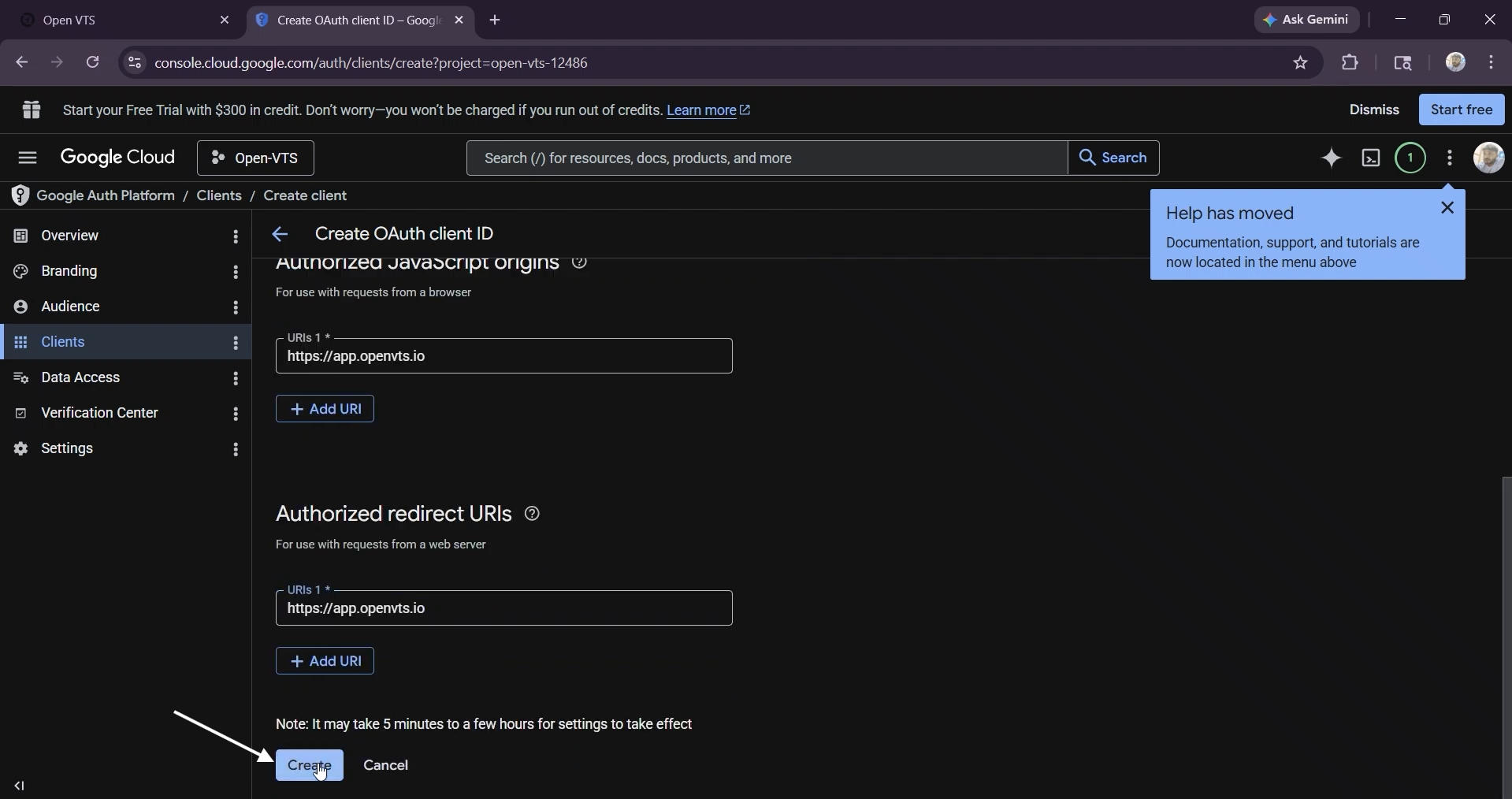Collapse the left navigation panel
The width and height of the screenshot is (1512, 799).
[20, 786]
